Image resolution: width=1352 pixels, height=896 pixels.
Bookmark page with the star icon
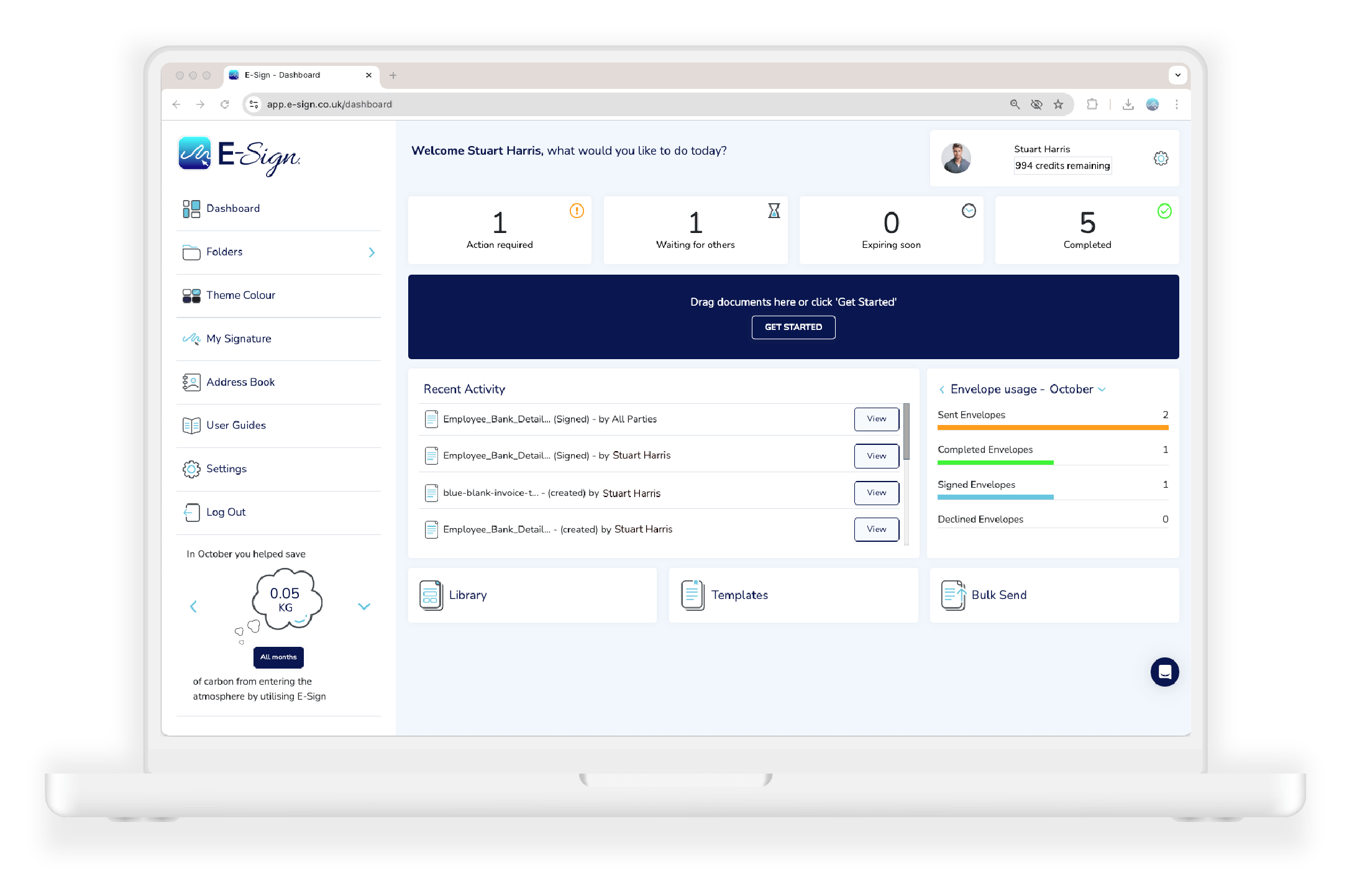pyautogui.click(x=1058, y=104)
